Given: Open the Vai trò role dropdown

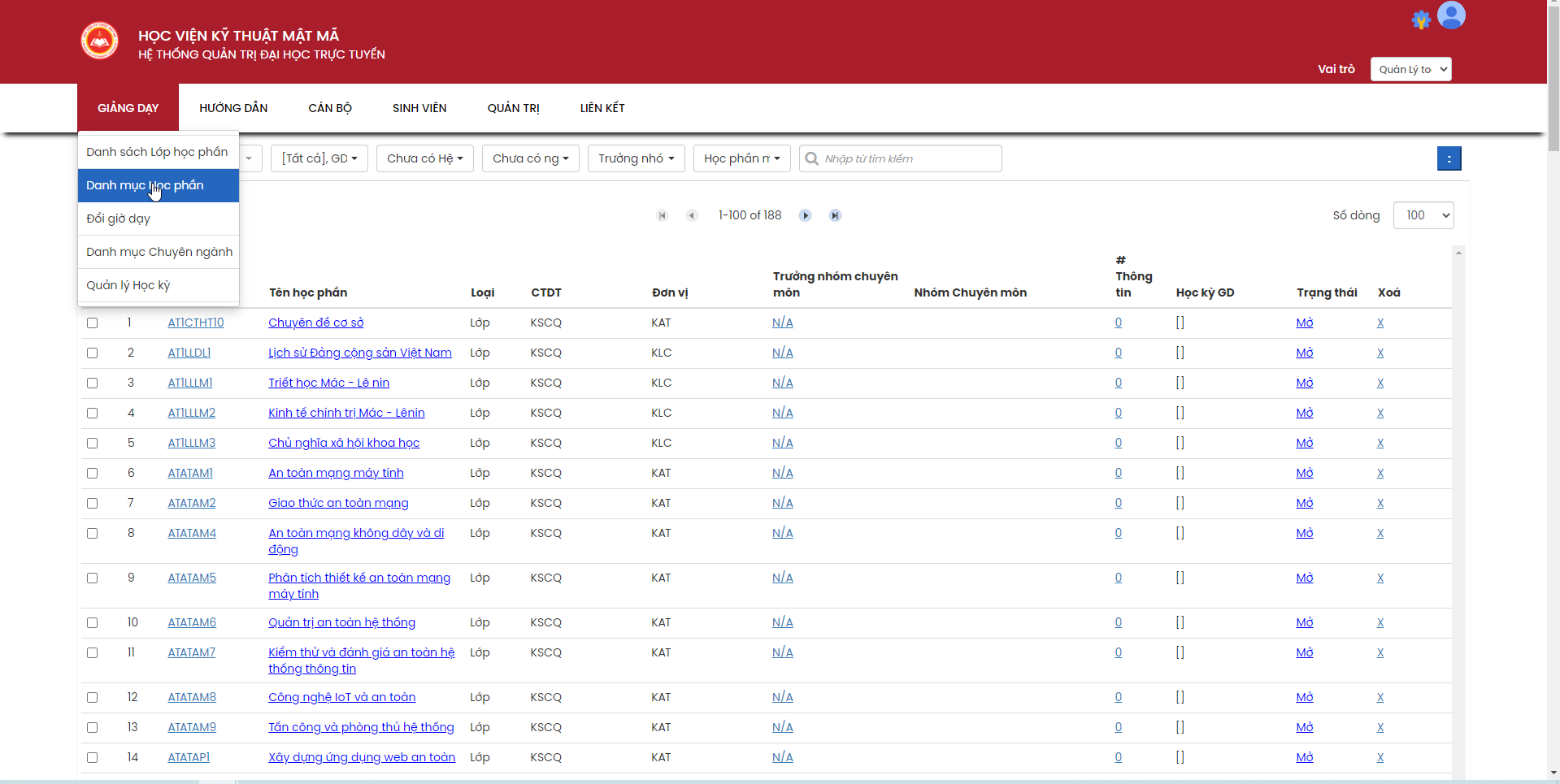Looking at the screenshot, I should coord(1410,69).
